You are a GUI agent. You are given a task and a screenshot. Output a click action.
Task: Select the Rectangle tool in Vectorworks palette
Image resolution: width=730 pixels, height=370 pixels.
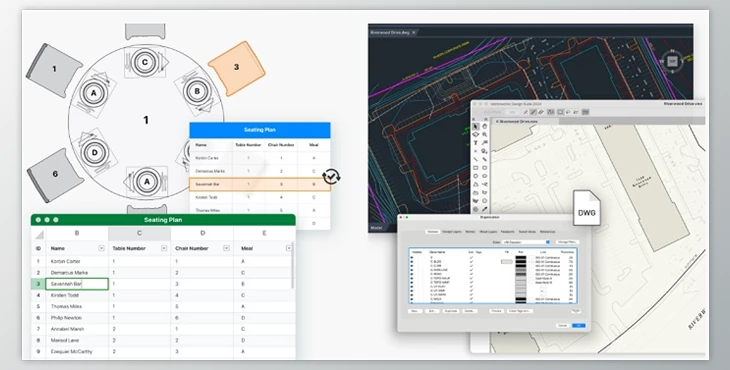pos(475,168)
